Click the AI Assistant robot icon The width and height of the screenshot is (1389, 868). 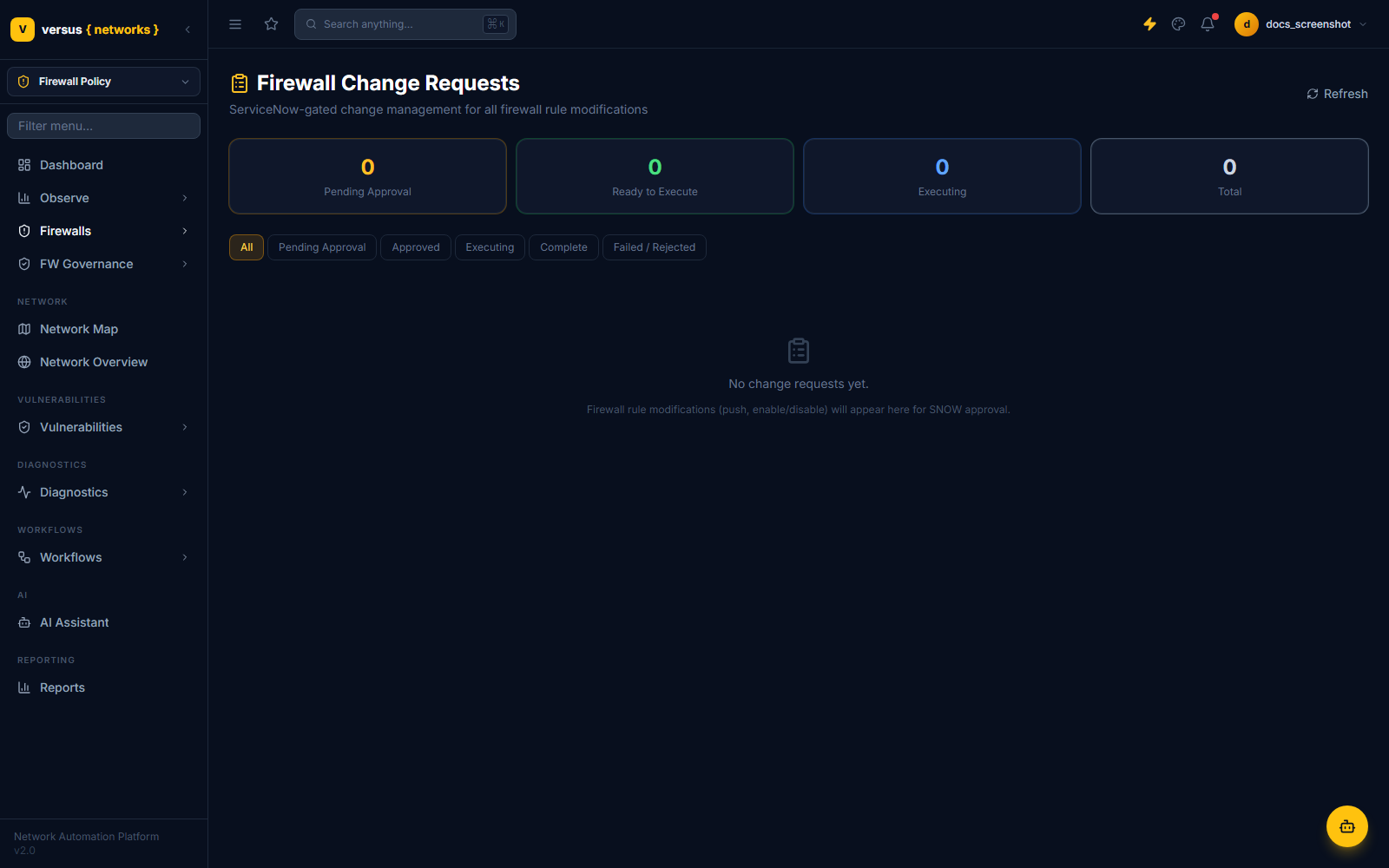[24, 622]
